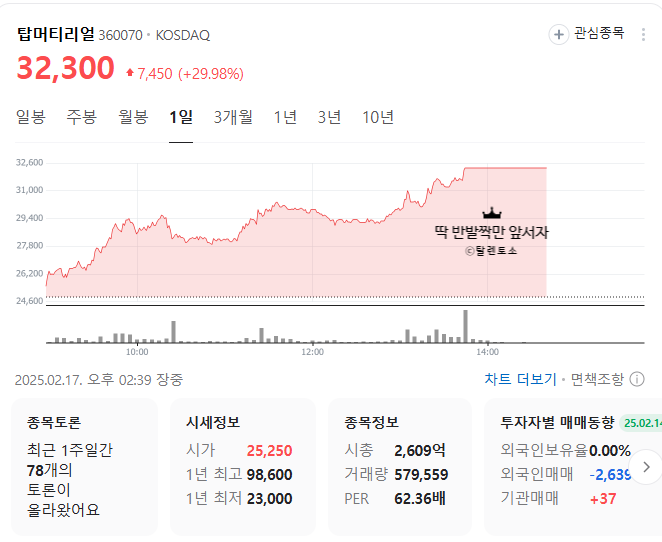This screenshot has height=542, width=662.
Task: Switch chart to the 10년 range
Action: pos(378,117)
